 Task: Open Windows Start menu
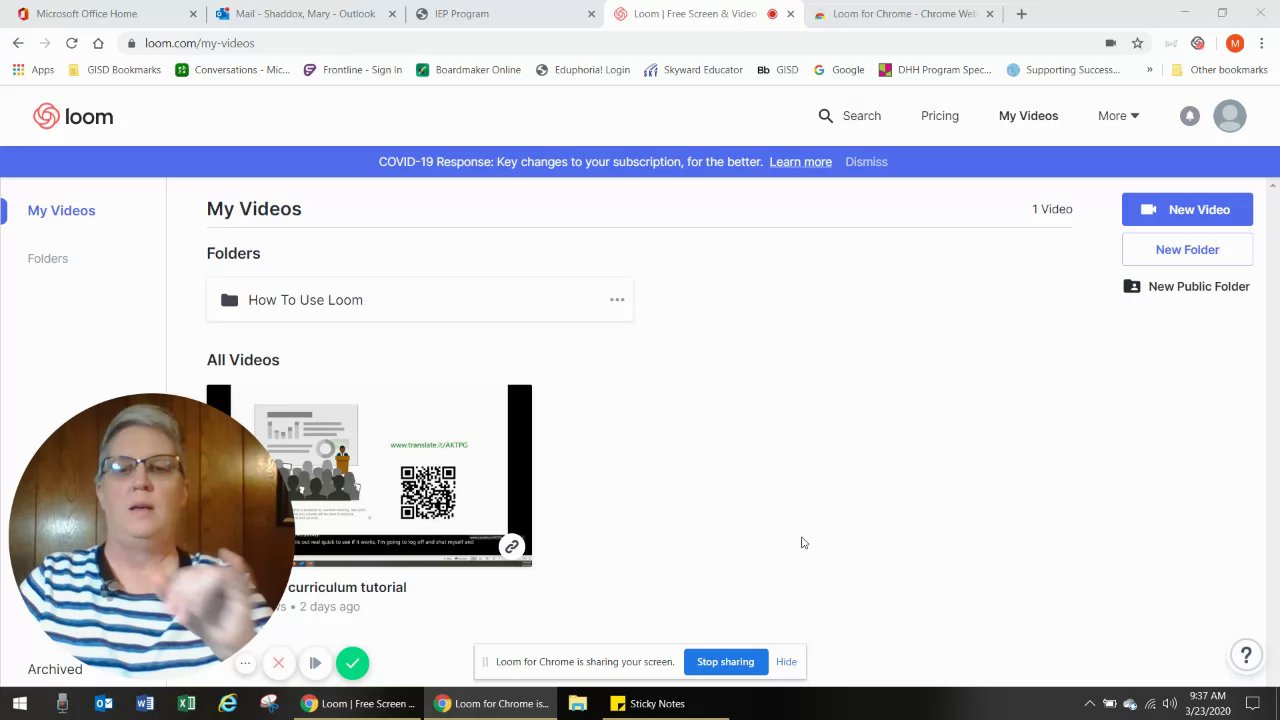(20, 704)
